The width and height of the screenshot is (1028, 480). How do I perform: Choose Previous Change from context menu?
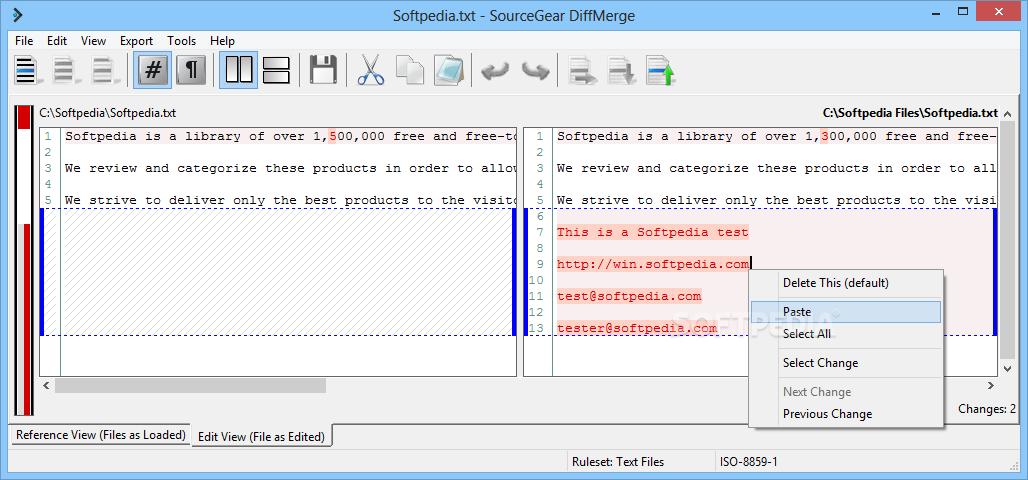coord(846,414)
